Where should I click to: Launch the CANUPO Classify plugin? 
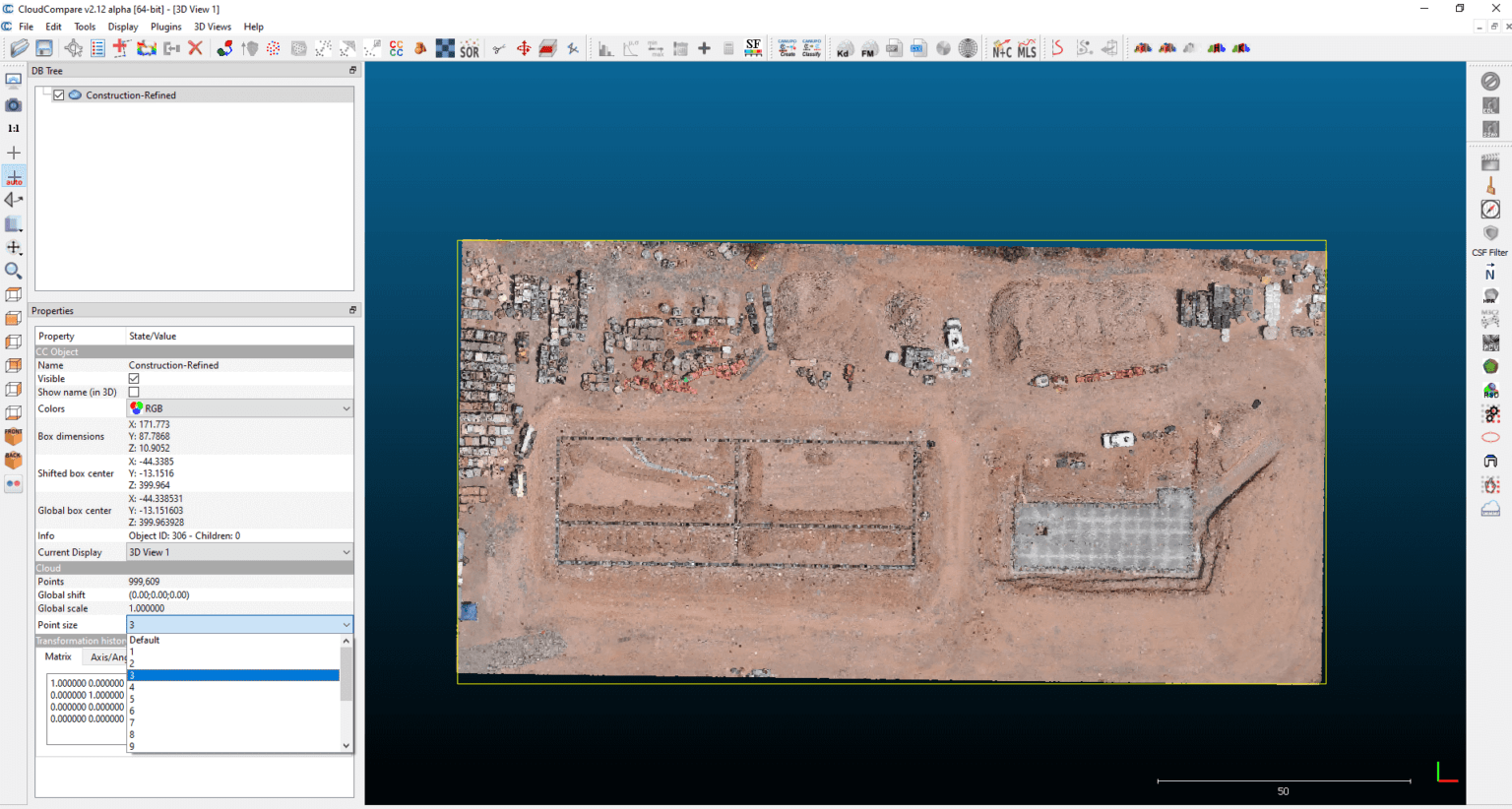pyautogui.click(x=811, y=48)
